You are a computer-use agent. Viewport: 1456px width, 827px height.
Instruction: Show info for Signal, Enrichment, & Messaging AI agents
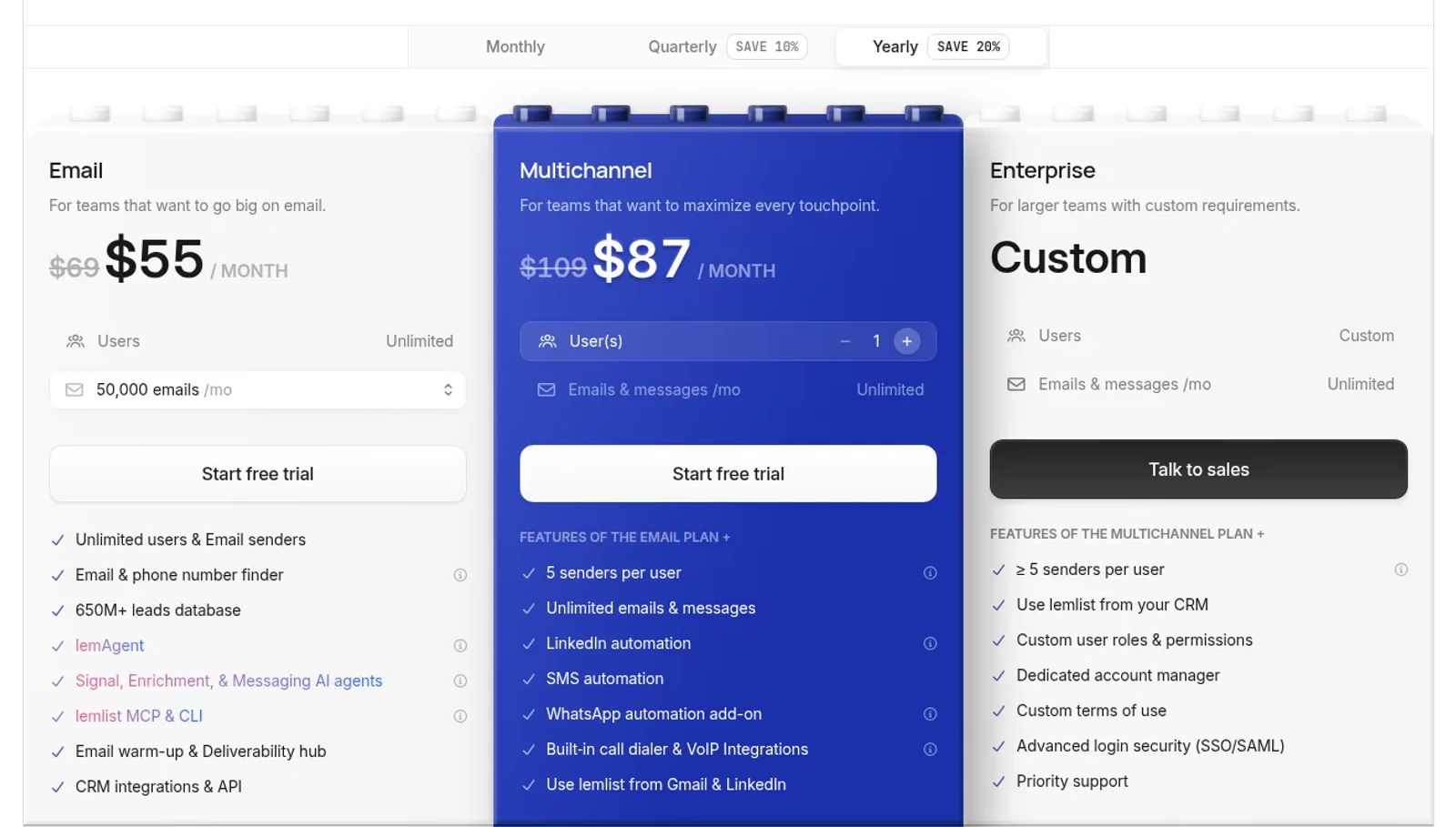[460, 681]
